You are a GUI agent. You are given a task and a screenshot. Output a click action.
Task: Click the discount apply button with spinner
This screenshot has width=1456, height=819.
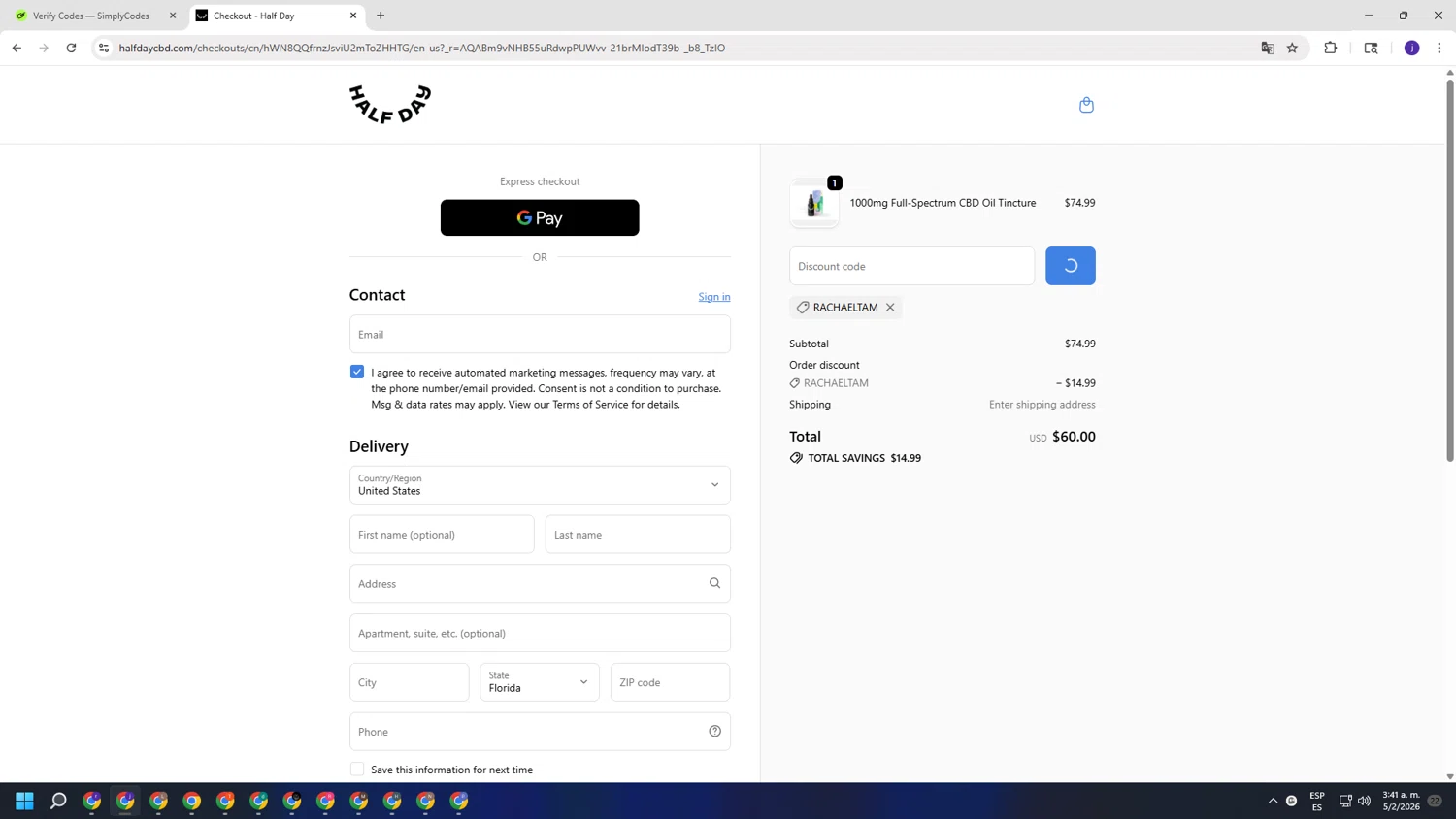(x=1071, y=266)
